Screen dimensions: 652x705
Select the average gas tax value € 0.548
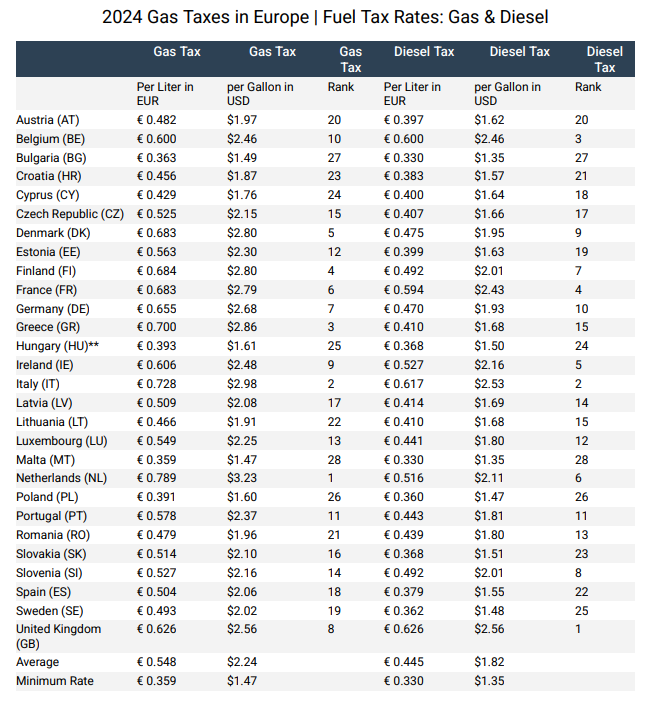pyautogui.click(x=157, y=662)
